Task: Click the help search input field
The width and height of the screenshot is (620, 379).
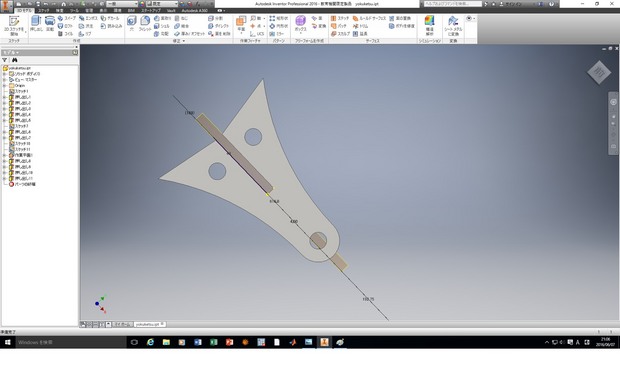Action: (x=452, y=4)
